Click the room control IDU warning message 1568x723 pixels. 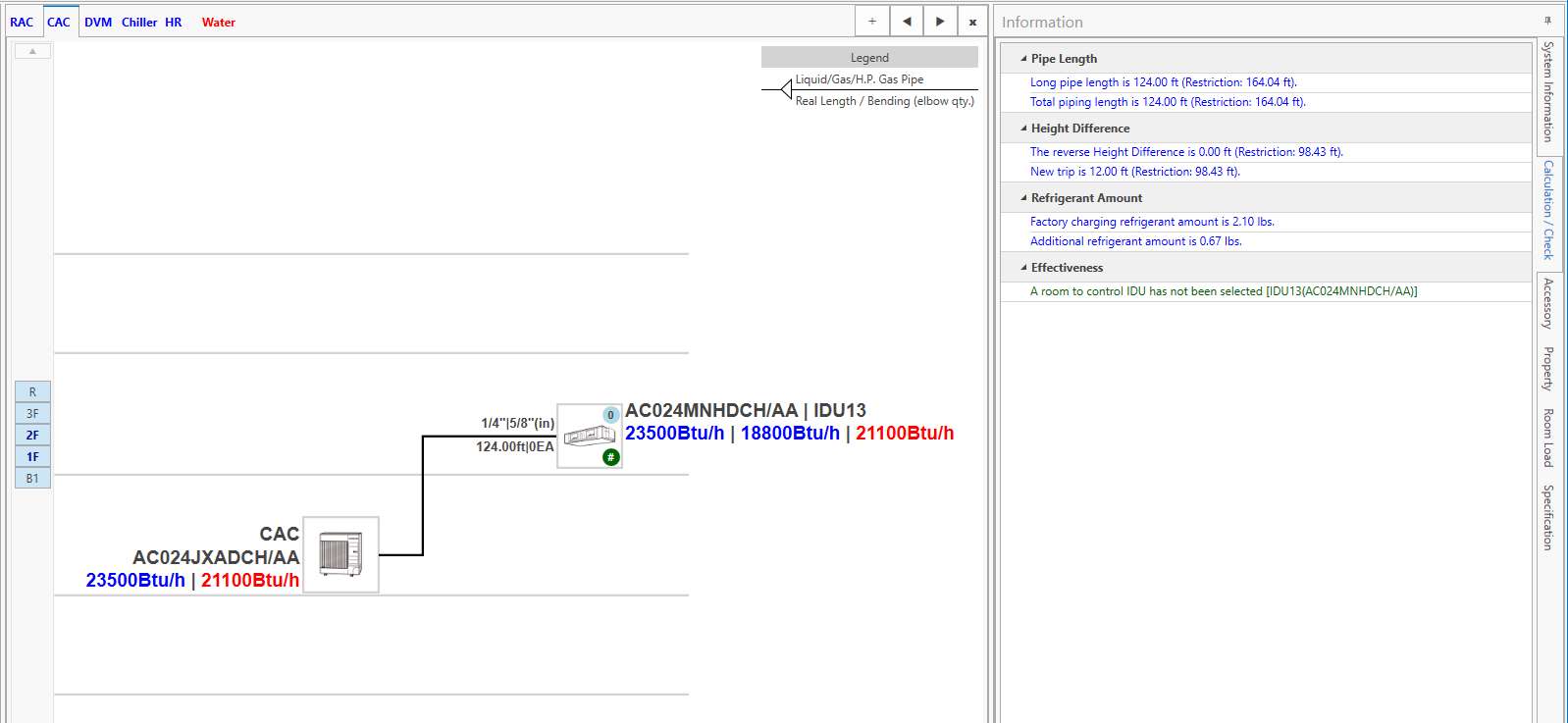(x=1223, y=291)
